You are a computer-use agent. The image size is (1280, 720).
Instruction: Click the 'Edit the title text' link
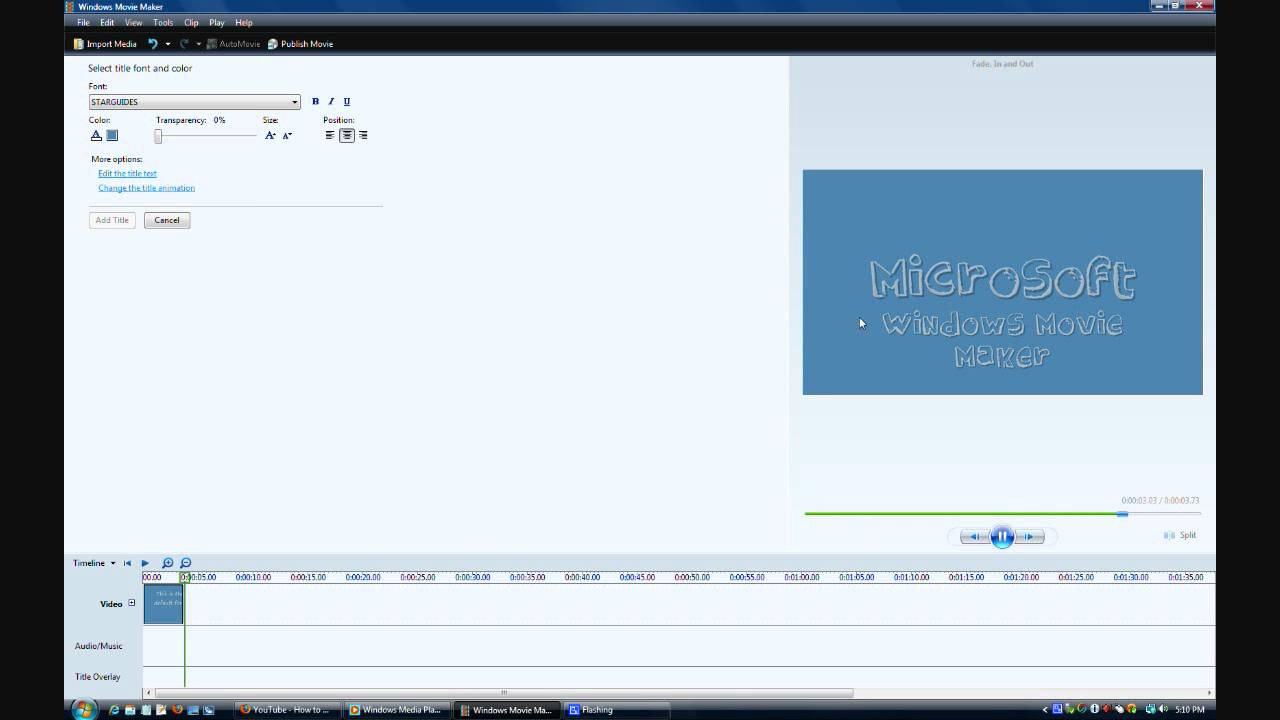(x=127, y=173)
